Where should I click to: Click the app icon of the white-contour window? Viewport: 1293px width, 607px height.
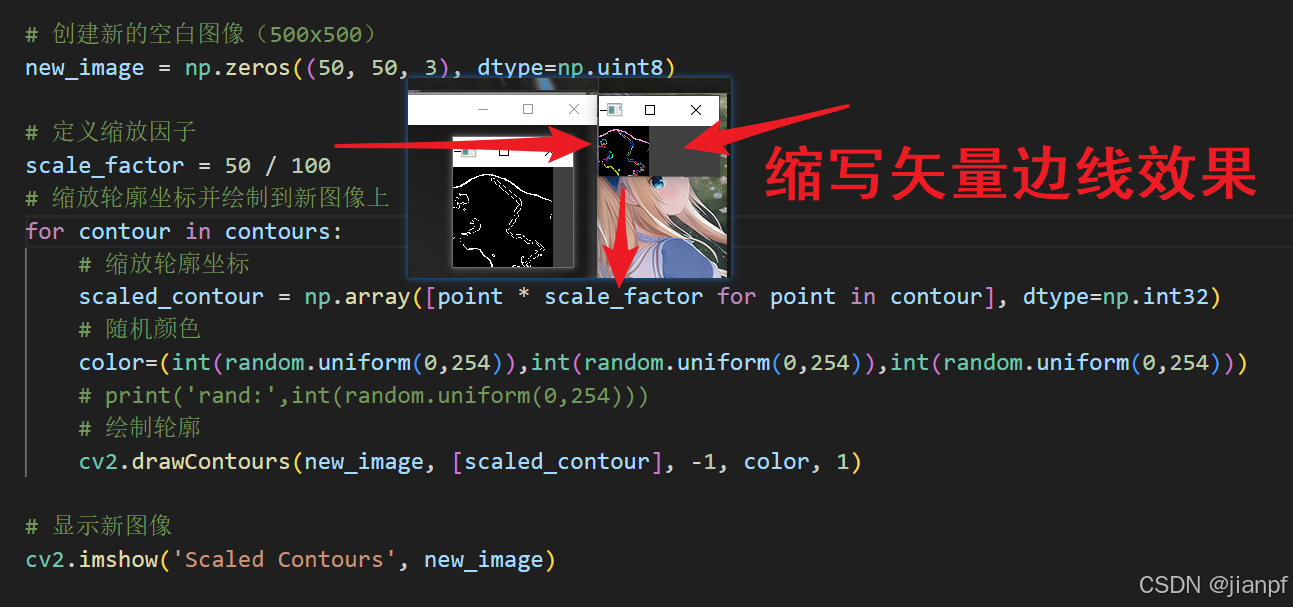[468, 152]
